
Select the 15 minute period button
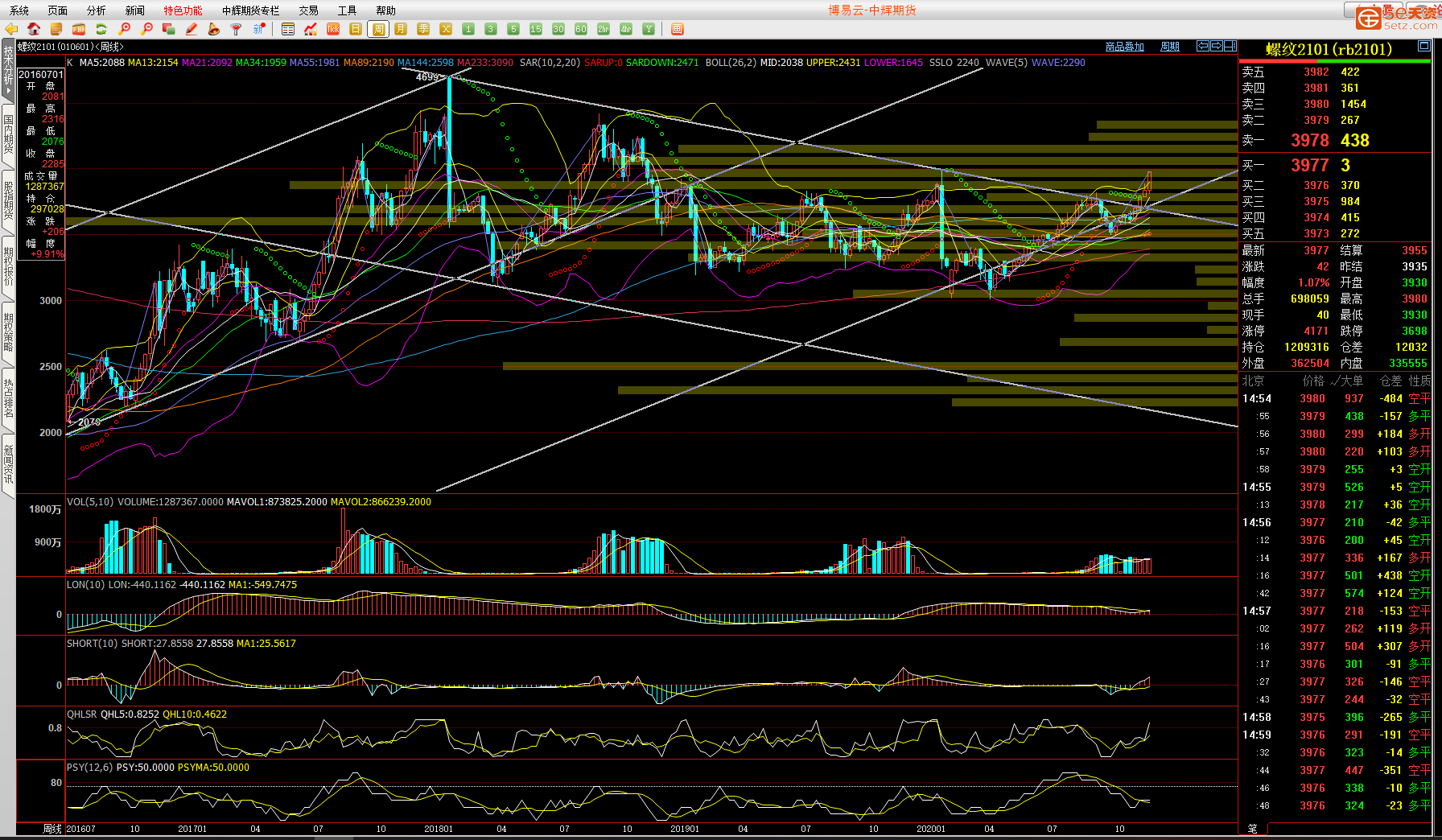tap(536, 29)
